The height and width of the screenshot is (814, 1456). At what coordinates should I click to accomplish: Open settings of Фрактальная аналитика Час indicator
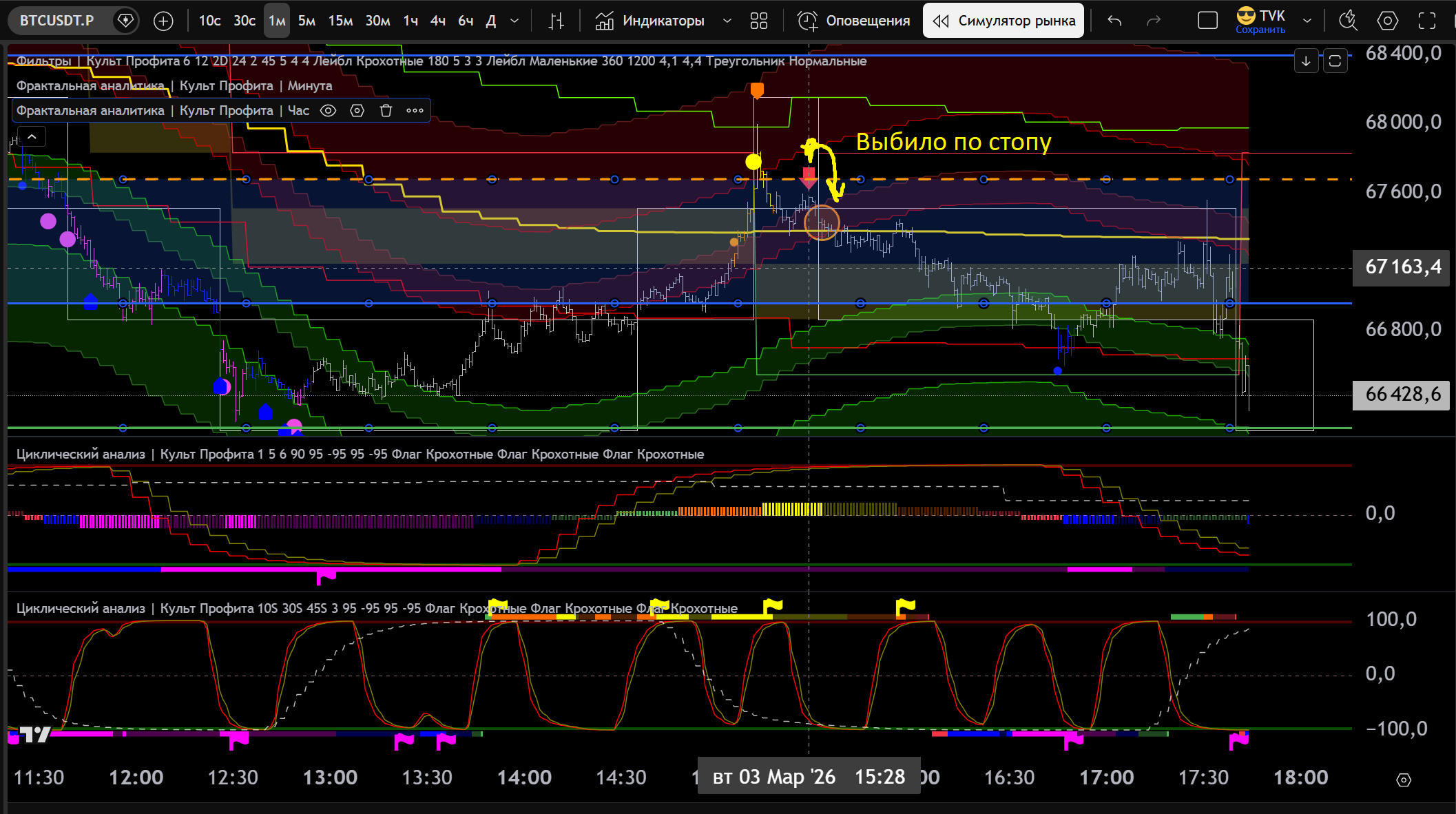(x=357, y=111)
